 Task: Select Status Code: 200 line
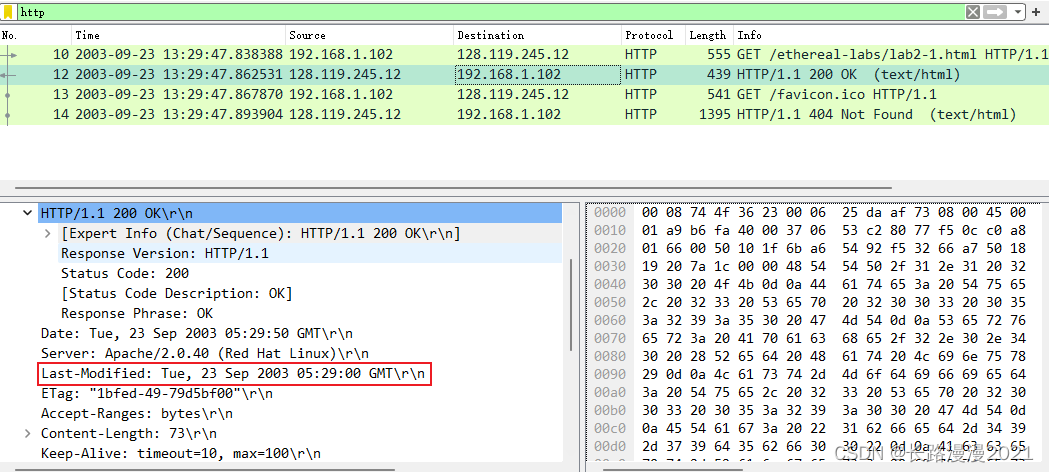124,273
